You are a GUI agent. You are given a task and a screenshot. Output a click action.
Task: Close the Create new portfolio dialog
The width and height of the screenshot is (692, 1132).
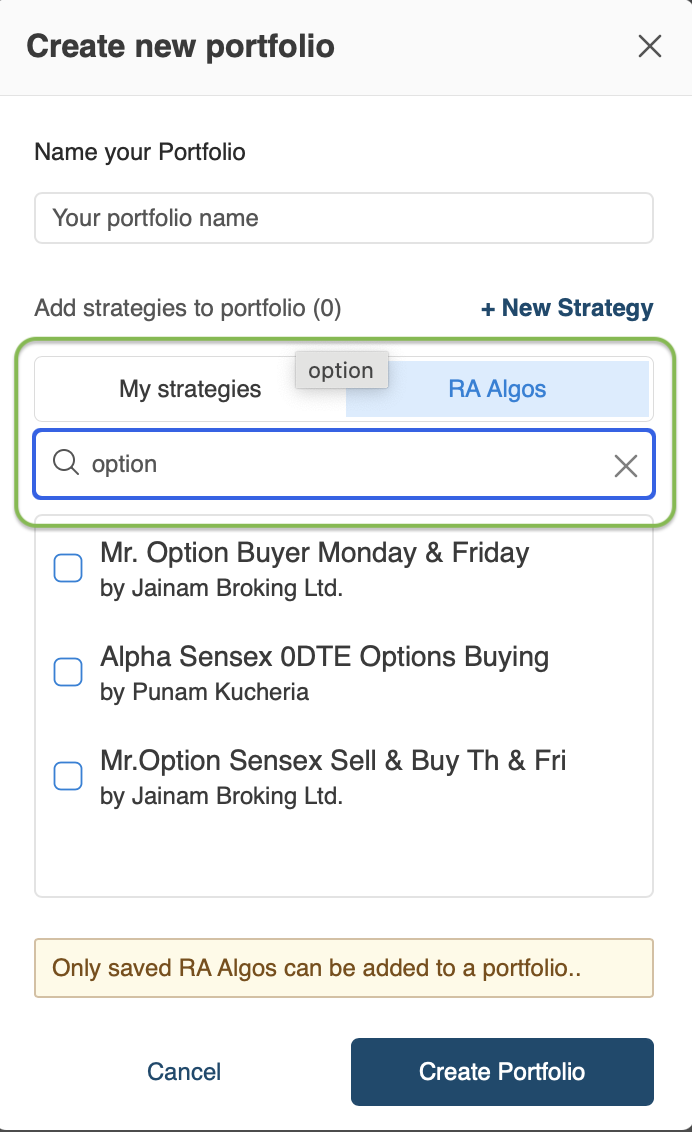(649, 46)
